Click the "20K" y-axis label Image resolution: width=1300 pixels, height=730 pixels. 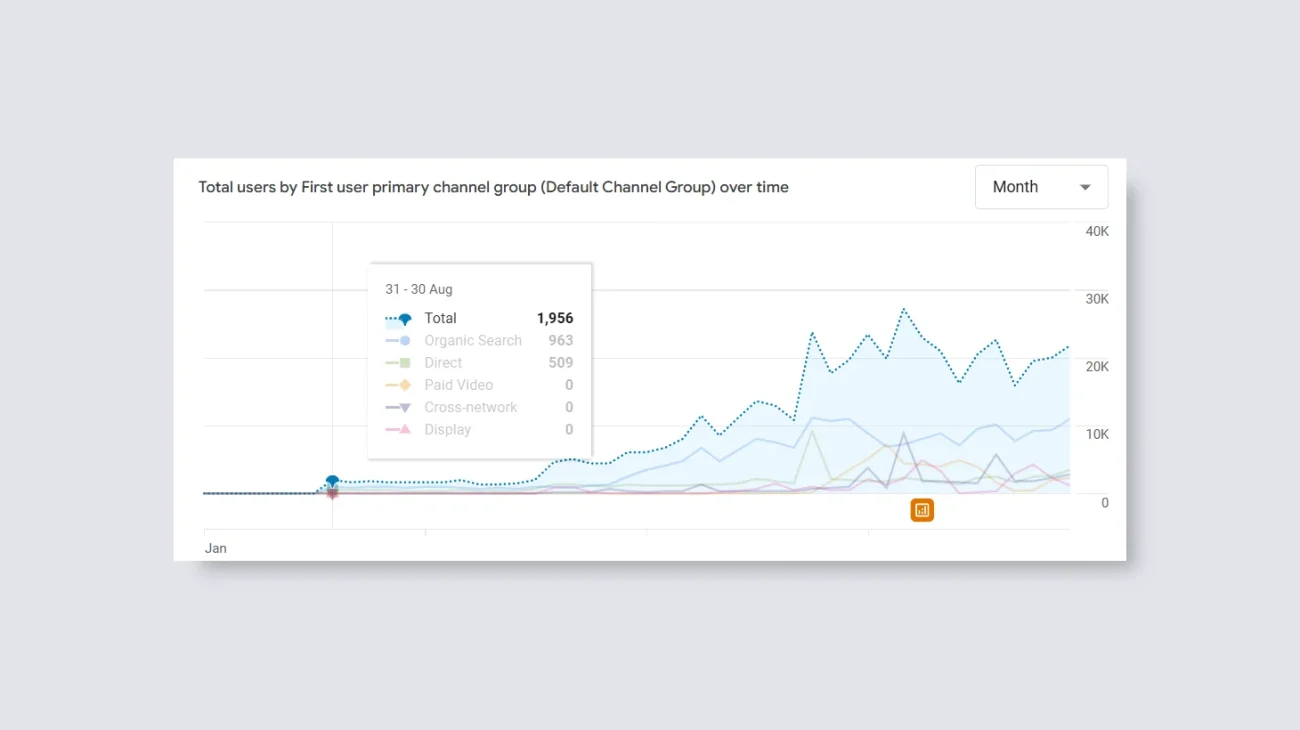pos(1097,367)
